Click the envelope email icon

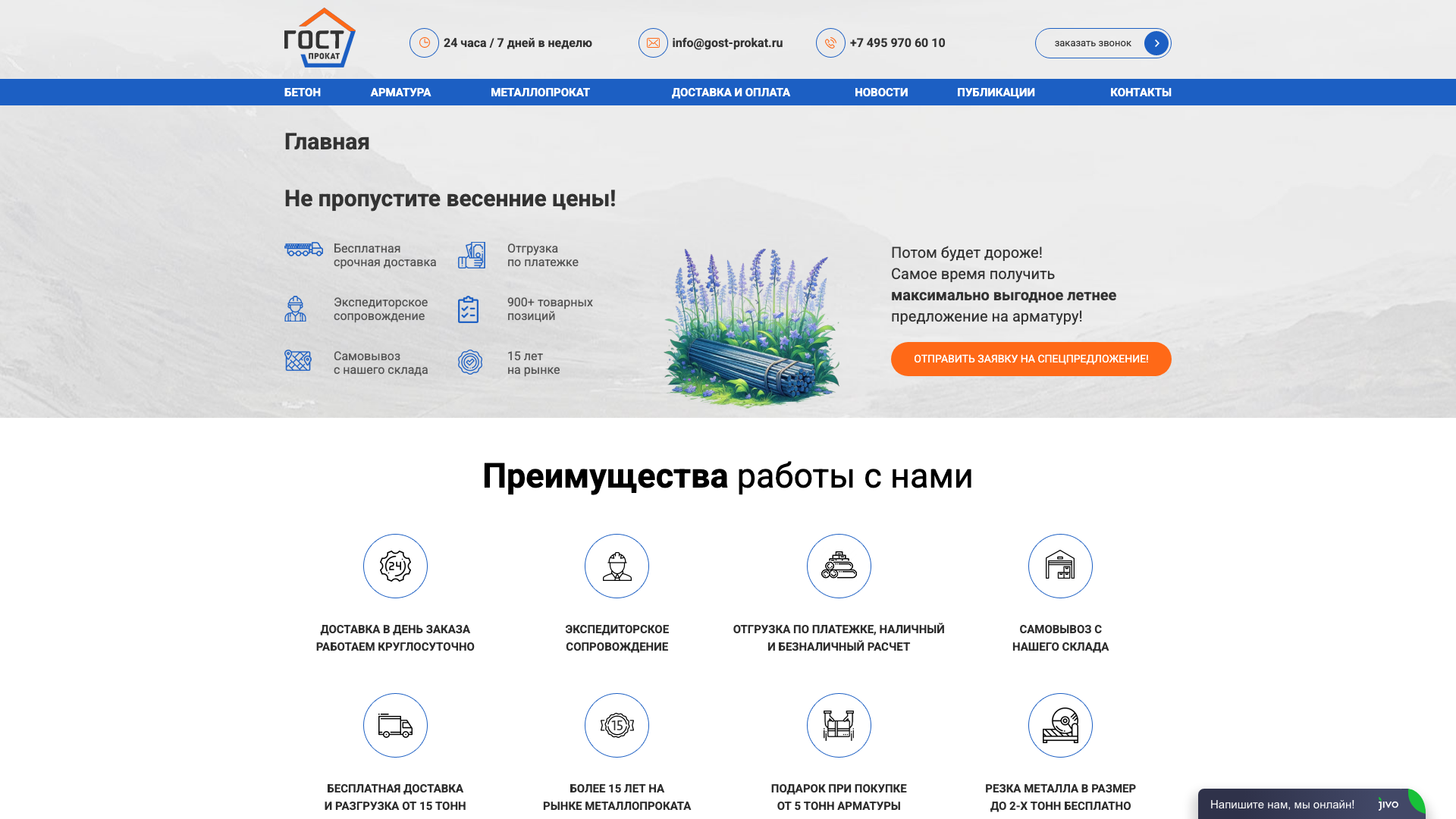tap(653, 43)
